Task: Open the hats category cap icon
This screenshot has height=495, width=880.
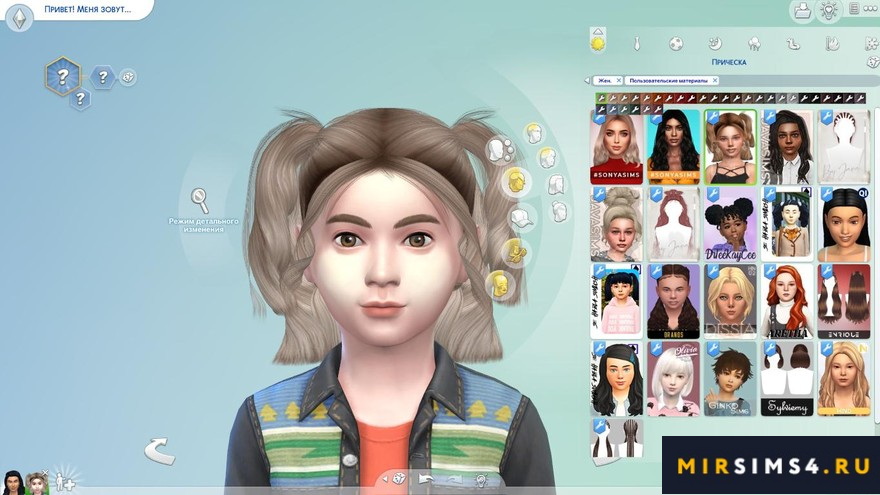Action: click(x=522, y=218)
